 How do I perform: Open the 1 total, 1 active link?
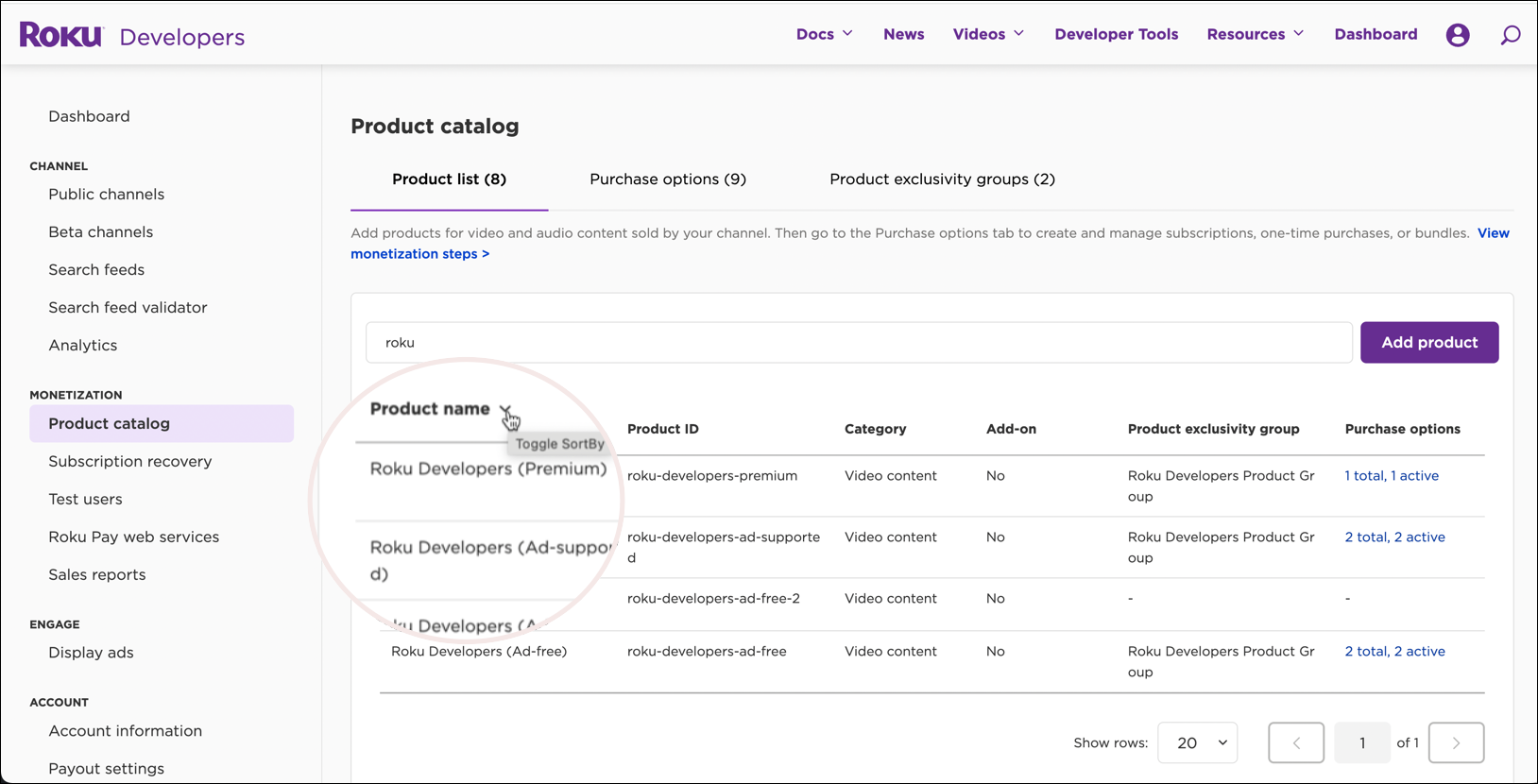point(1391,476)
